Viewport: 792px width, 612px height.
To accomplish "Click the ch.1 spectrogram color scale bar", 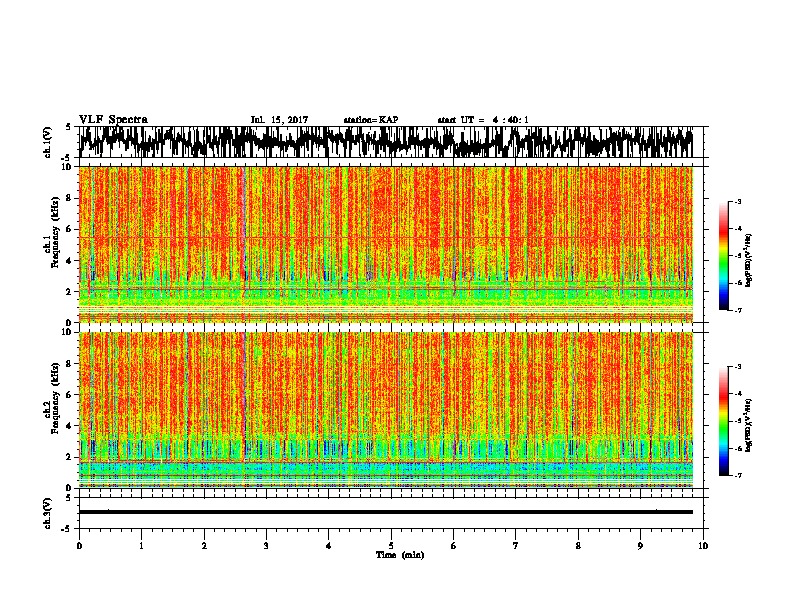I will [723, 256].
